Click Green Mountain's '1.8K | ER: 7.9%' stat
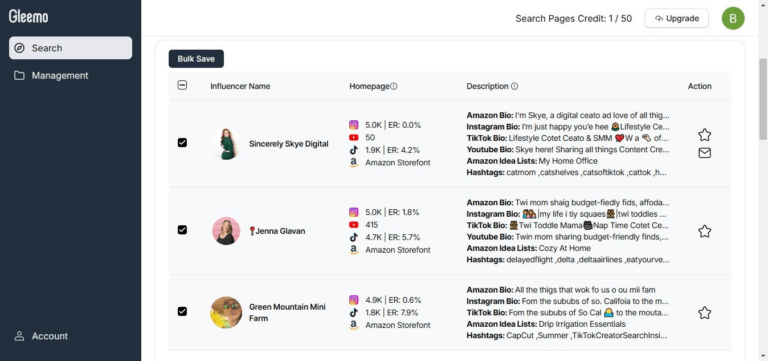768x361 pixels. [x=392, y=313]
